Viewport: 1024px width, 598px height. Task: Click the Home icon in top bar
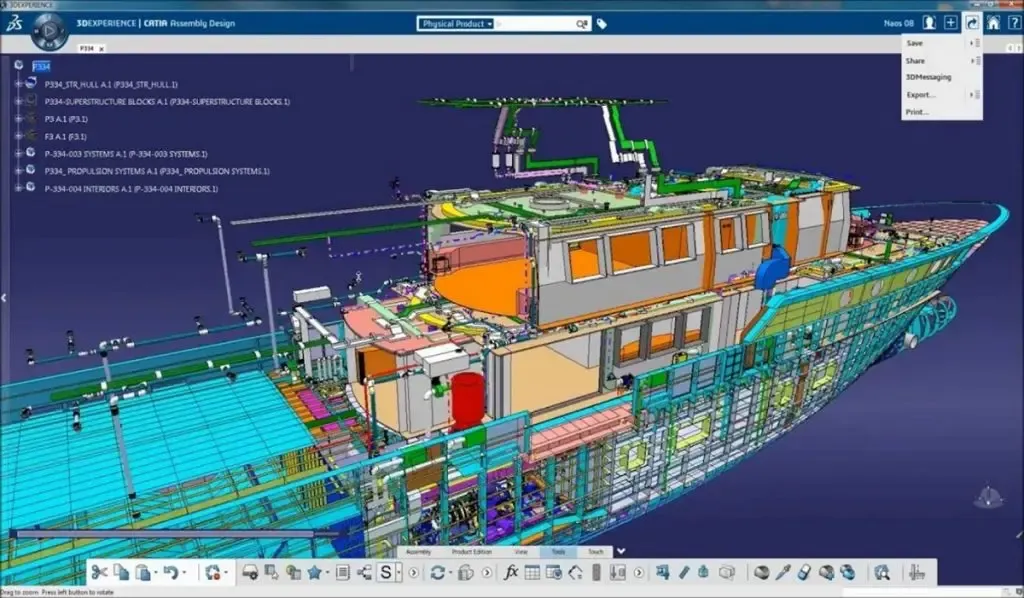[x=993, y=22]
